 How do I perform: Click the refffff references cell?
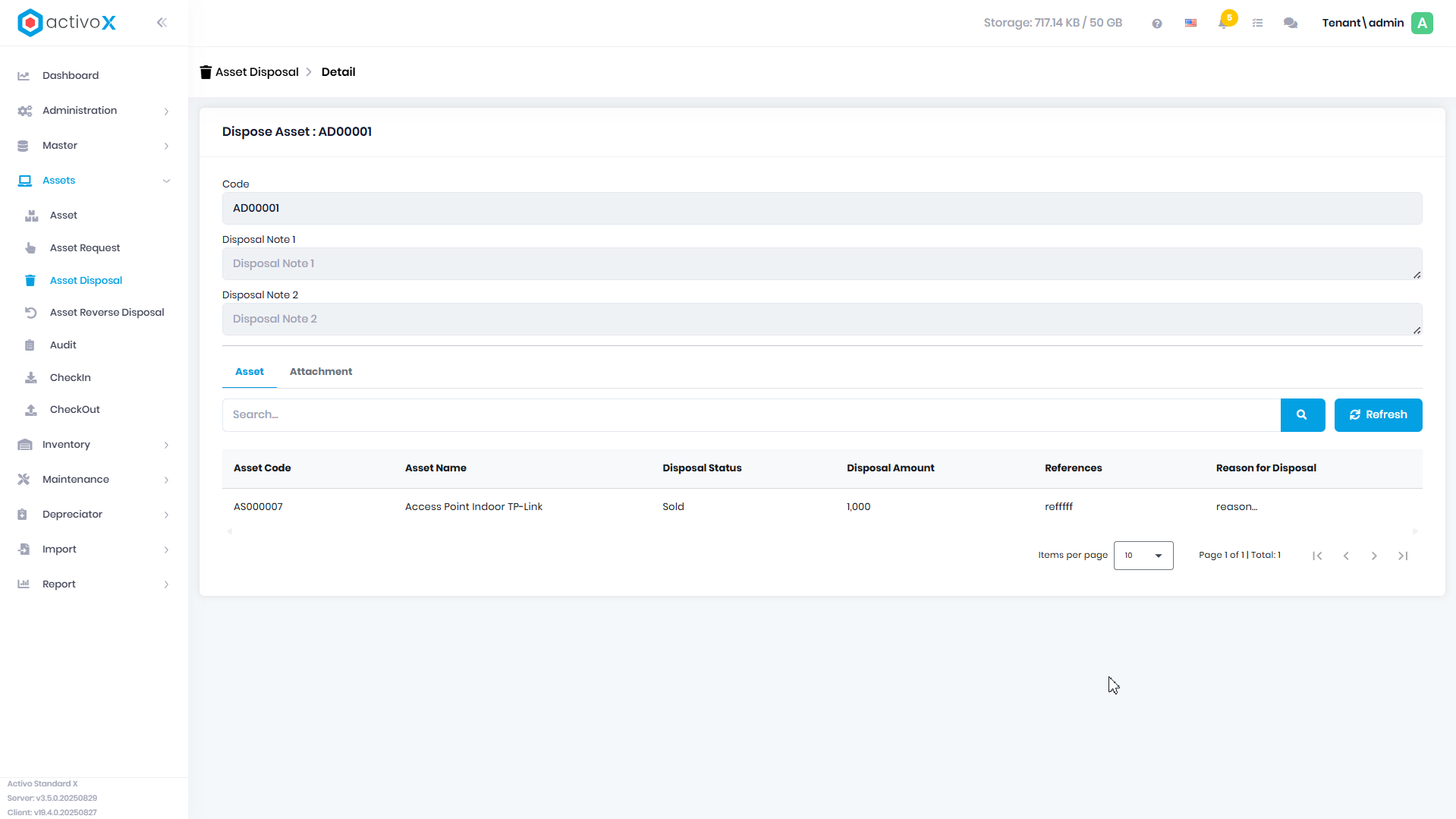pos(1058,507)
